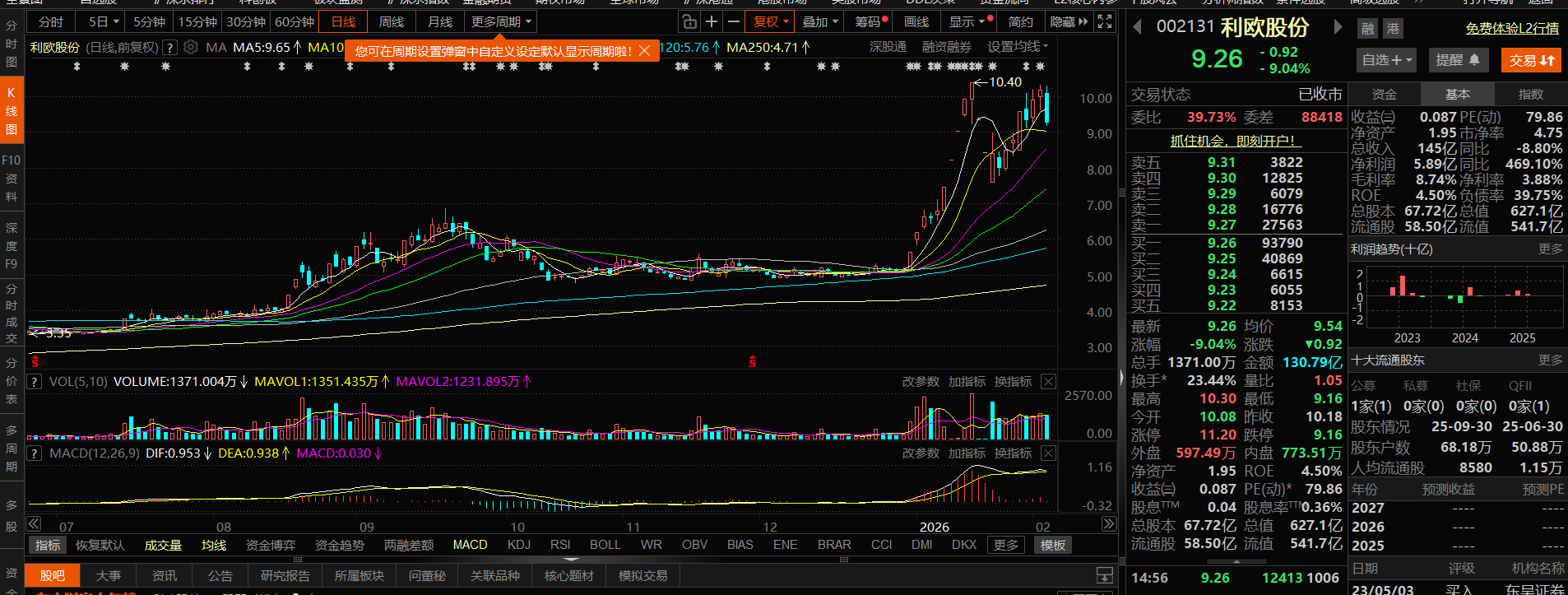Toggle KDJ indicator in indicator bar
The height and width of the screenshot is (595, 1568).
click(x=518, y=545)
